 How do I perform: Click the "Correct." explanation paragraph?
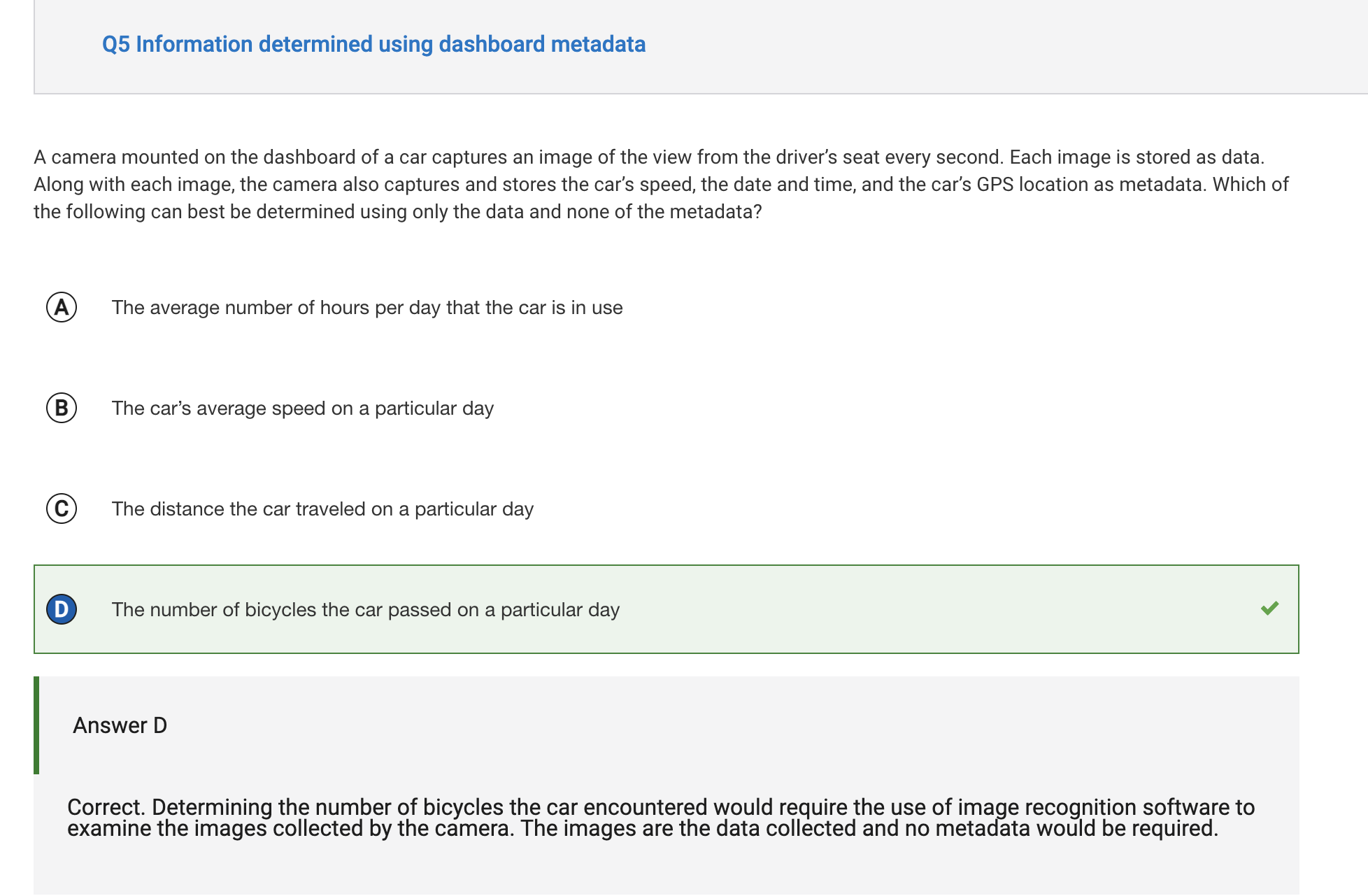click(x=661, y=818)
